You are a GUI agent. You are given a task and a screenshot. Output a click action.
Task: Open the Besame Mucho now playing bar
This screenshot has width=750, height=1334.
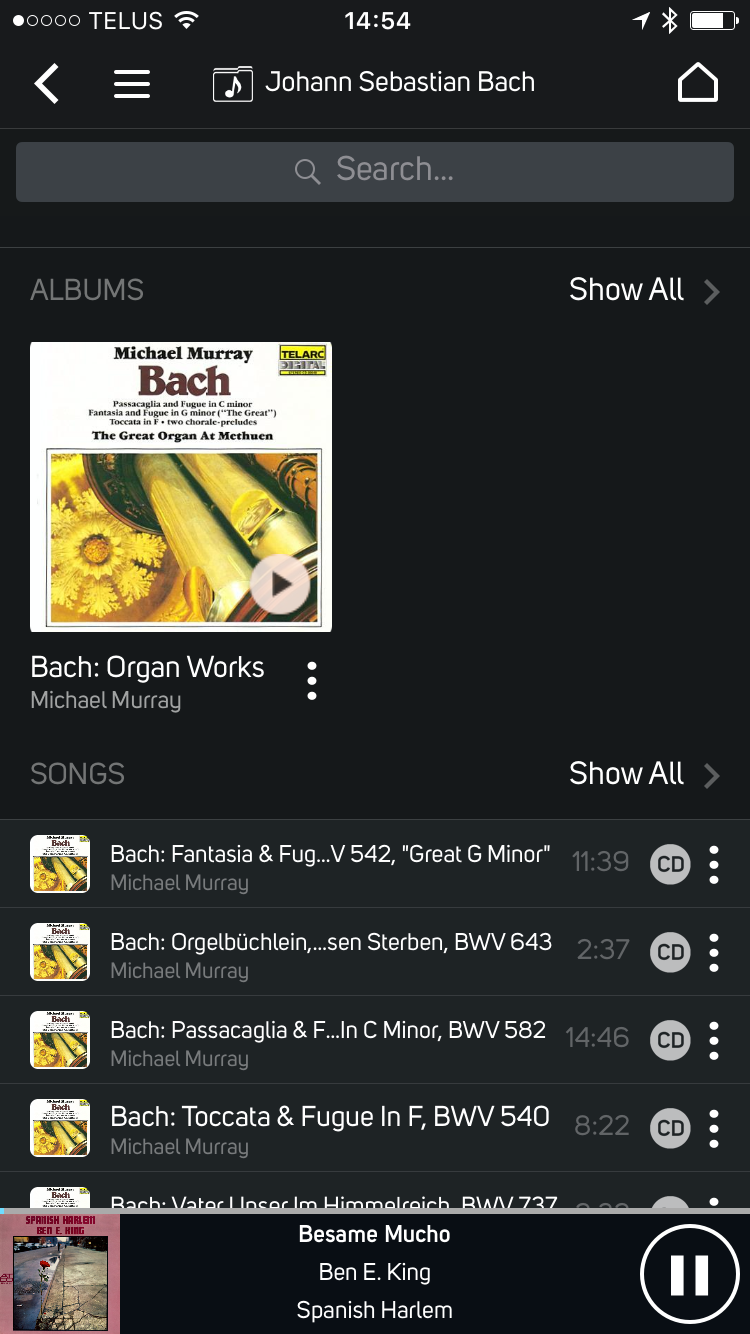click(375, 1272)
